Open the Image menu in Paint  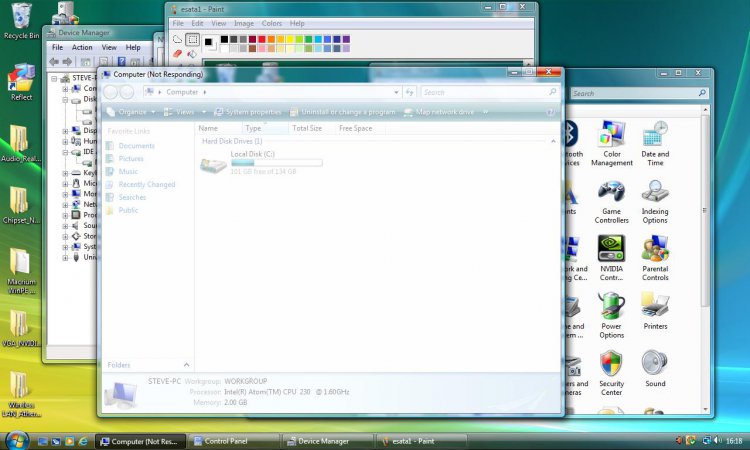point(244,23)
